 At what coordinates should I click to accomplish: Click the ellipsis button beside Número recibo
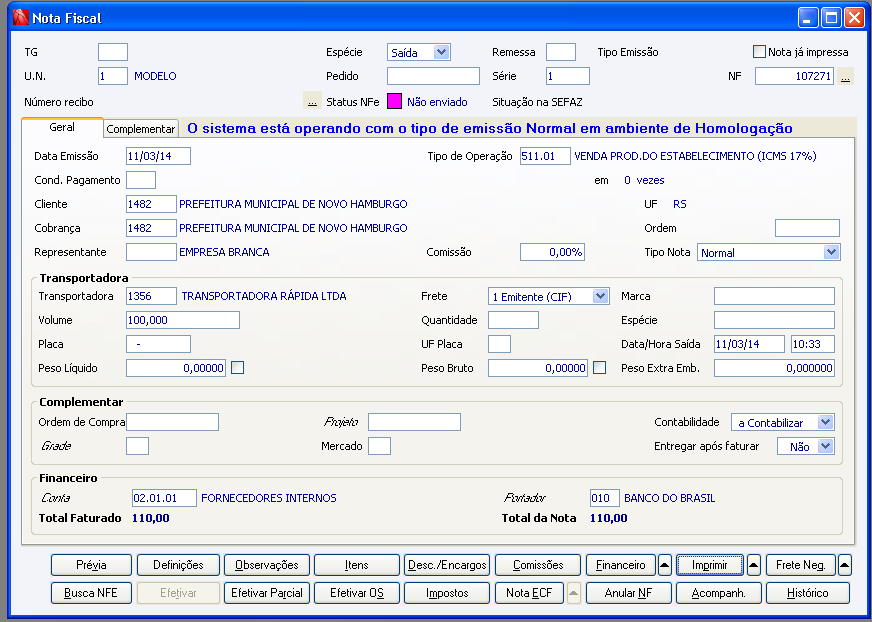click(x=313, y=101)
